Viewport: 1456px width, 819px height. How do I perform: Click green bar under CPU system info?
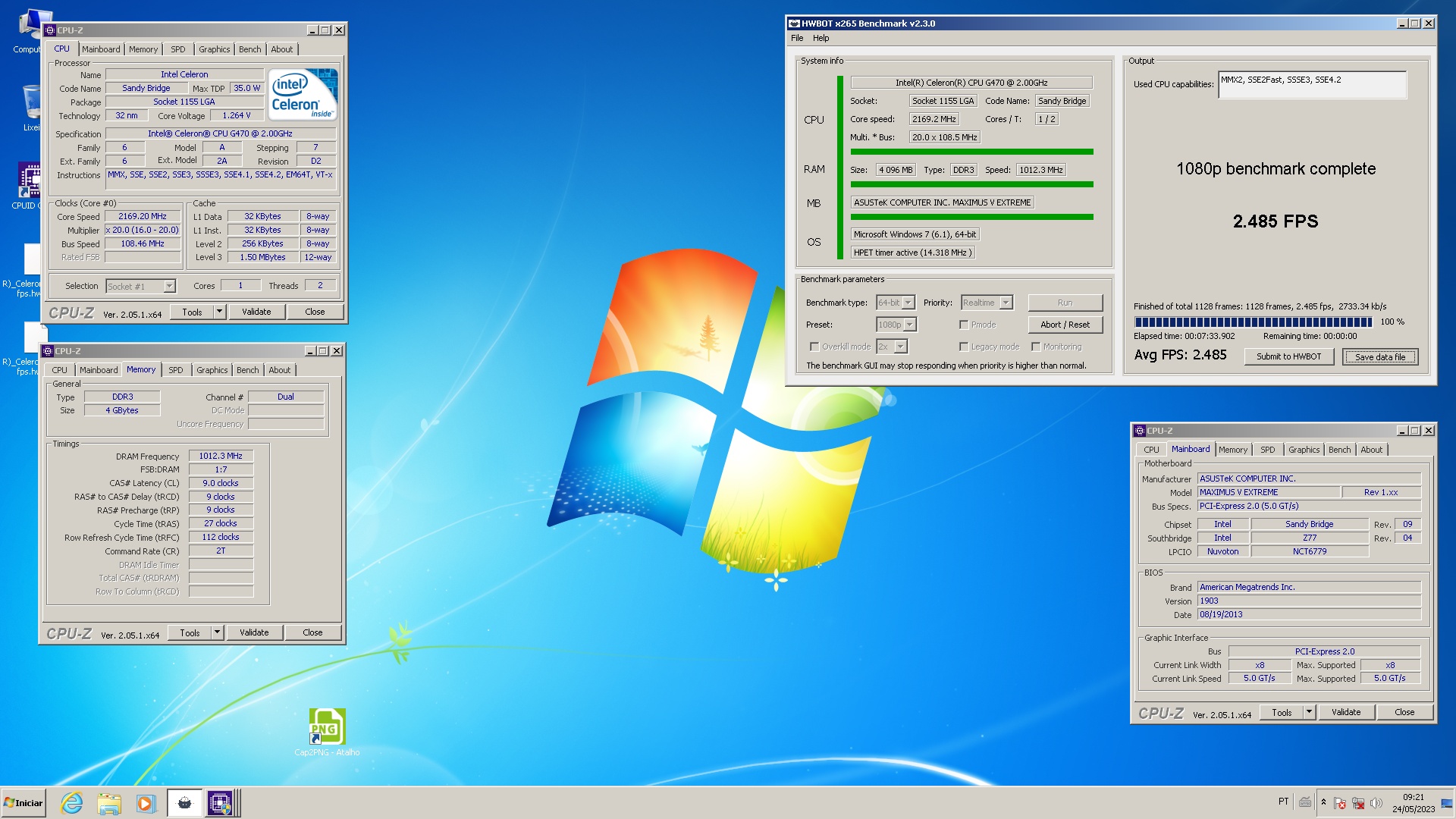click(971, 152)
